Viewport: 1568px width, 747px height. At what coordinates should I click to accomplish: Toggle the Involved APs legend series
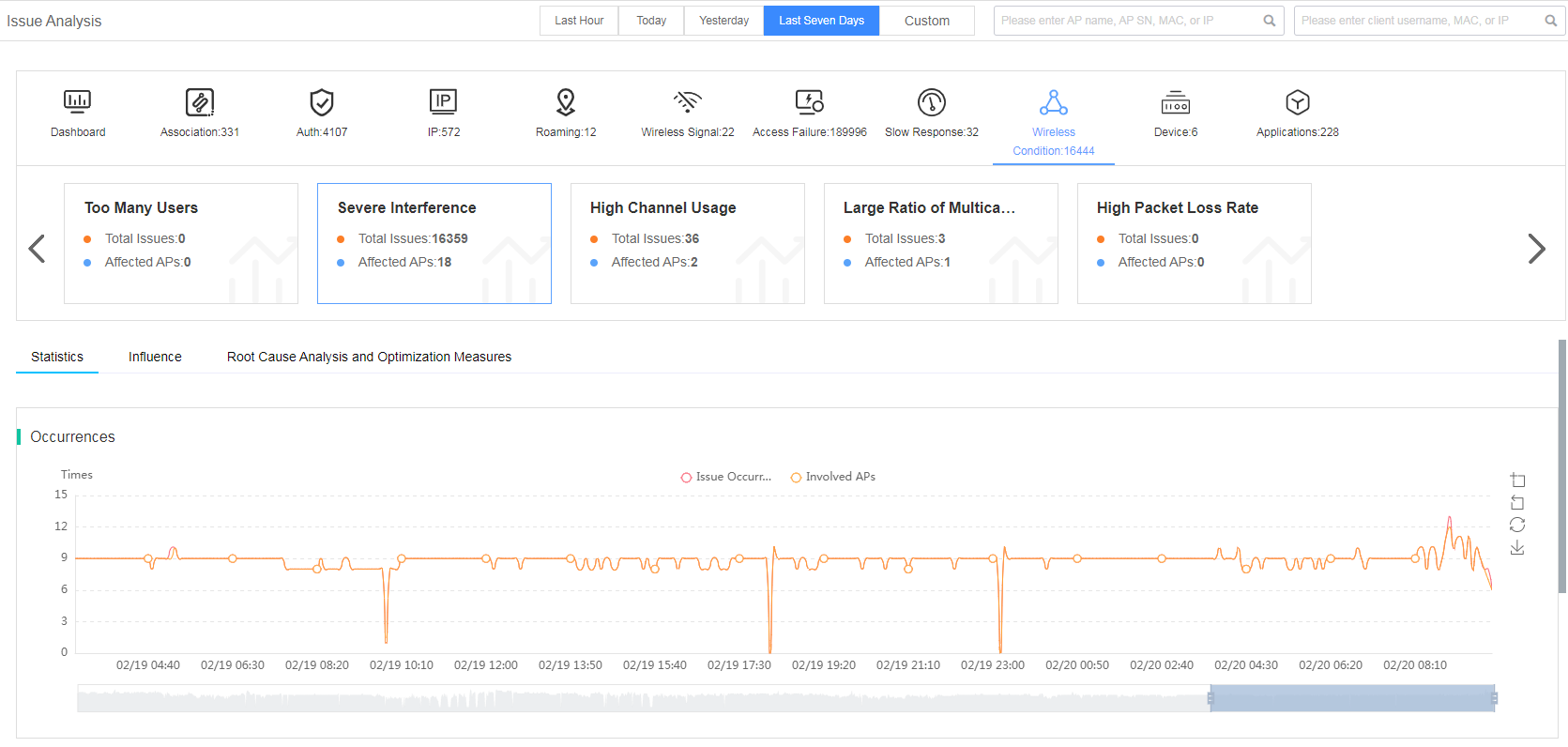[x=833, y=477]
